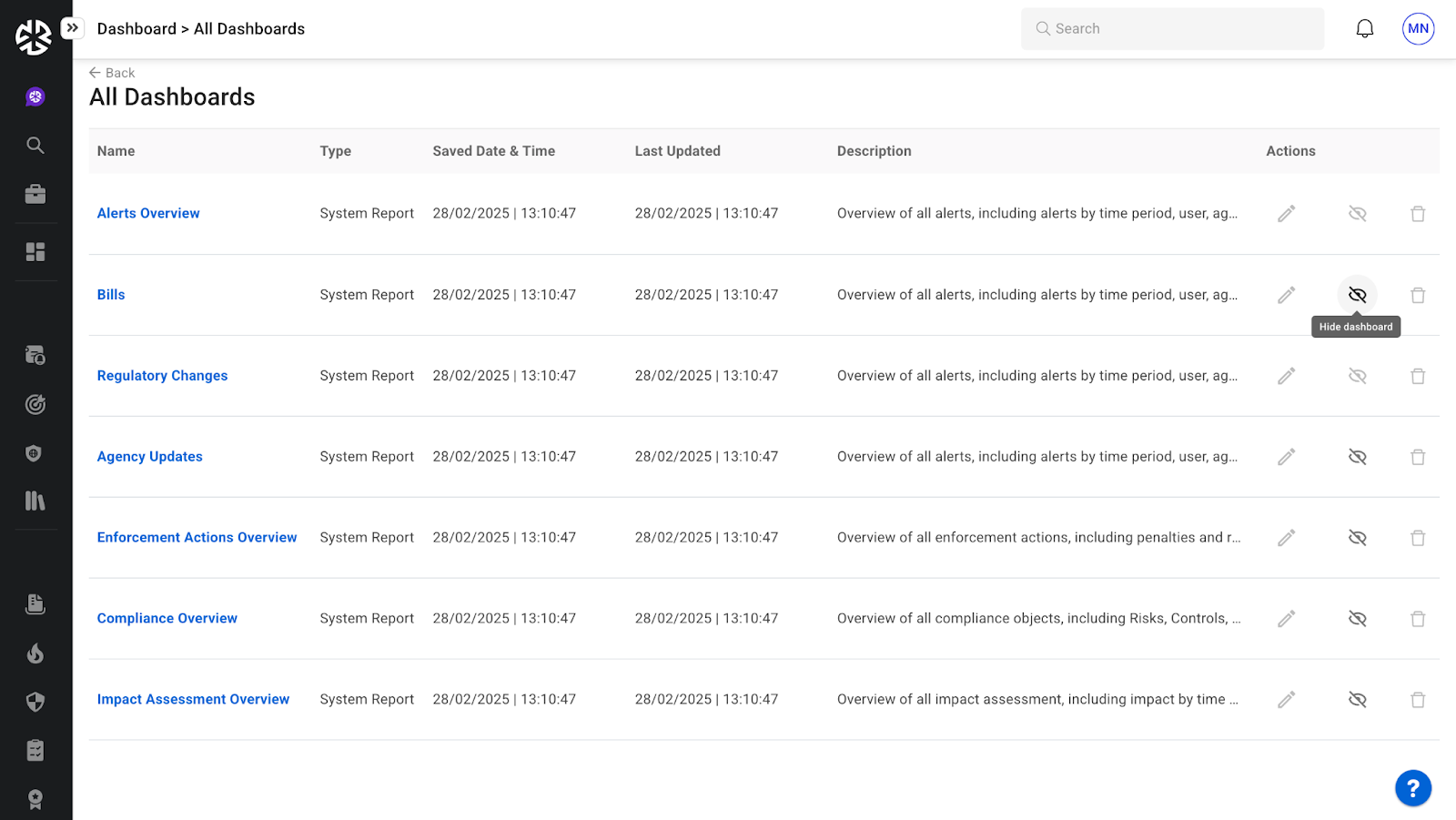This screenshot has width=1456, height=820.
Task: Expand the sidebar with the double-chevron button
Action: click(x=73, y=28)
